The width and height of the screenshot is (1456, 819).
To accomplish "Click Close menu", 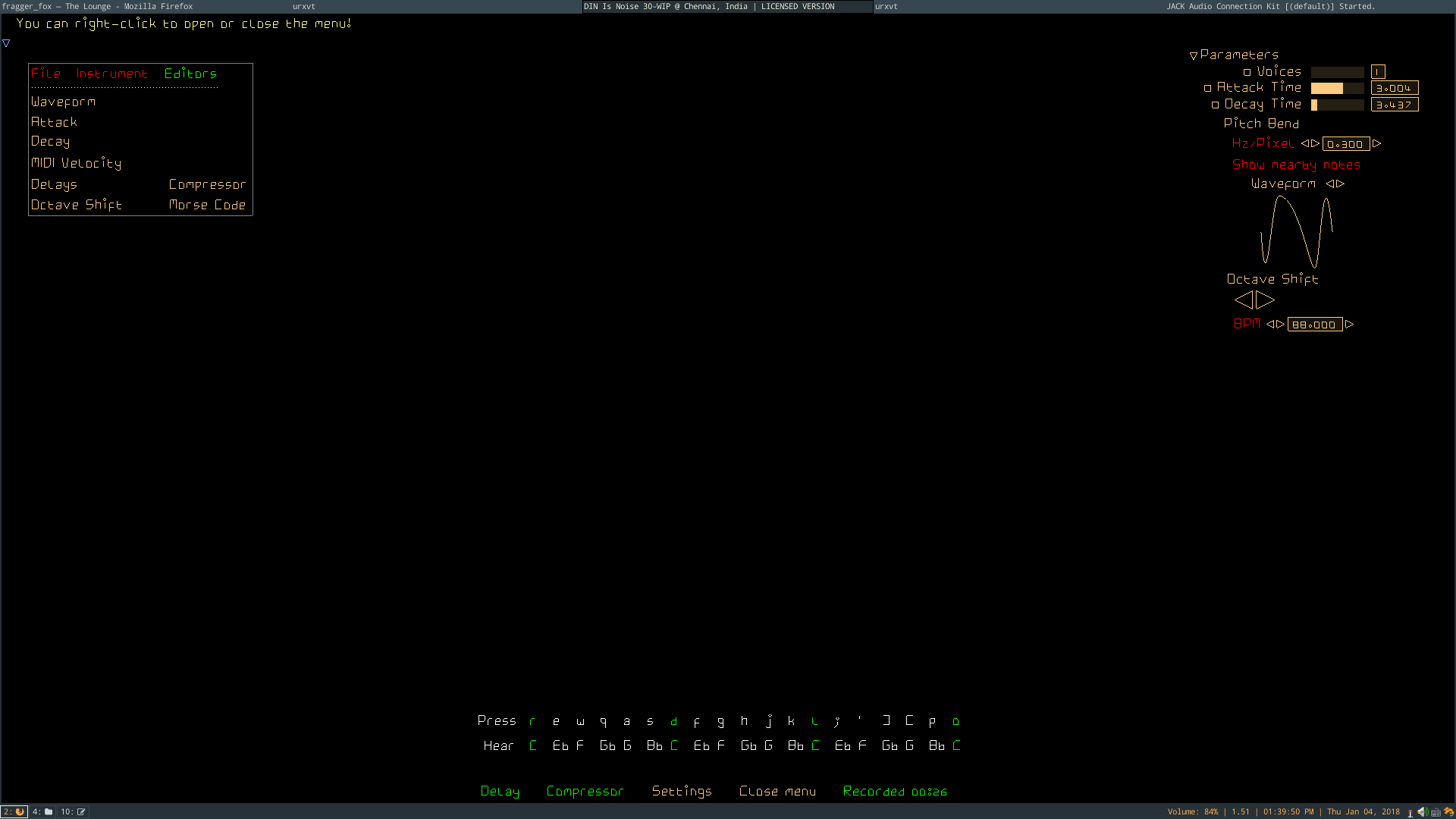I will click(777, 791).
